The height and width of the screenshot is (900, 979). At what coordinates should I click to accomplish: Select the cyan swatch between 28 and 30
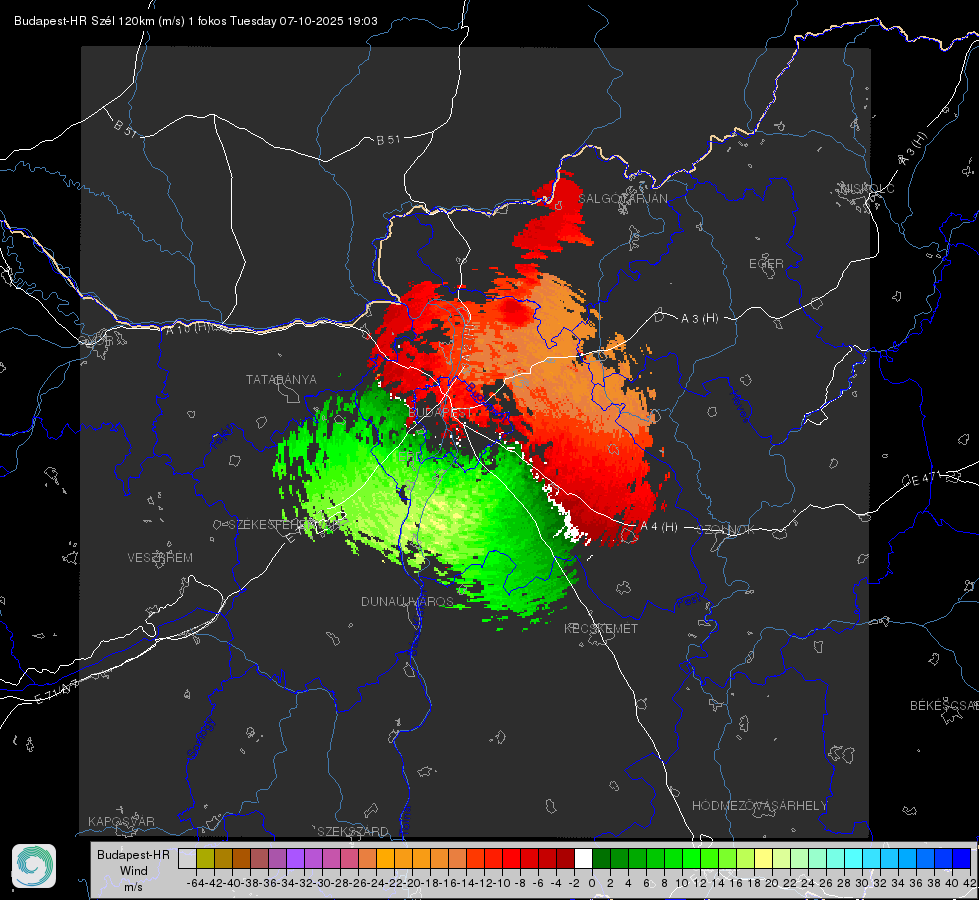coord(854,858)
